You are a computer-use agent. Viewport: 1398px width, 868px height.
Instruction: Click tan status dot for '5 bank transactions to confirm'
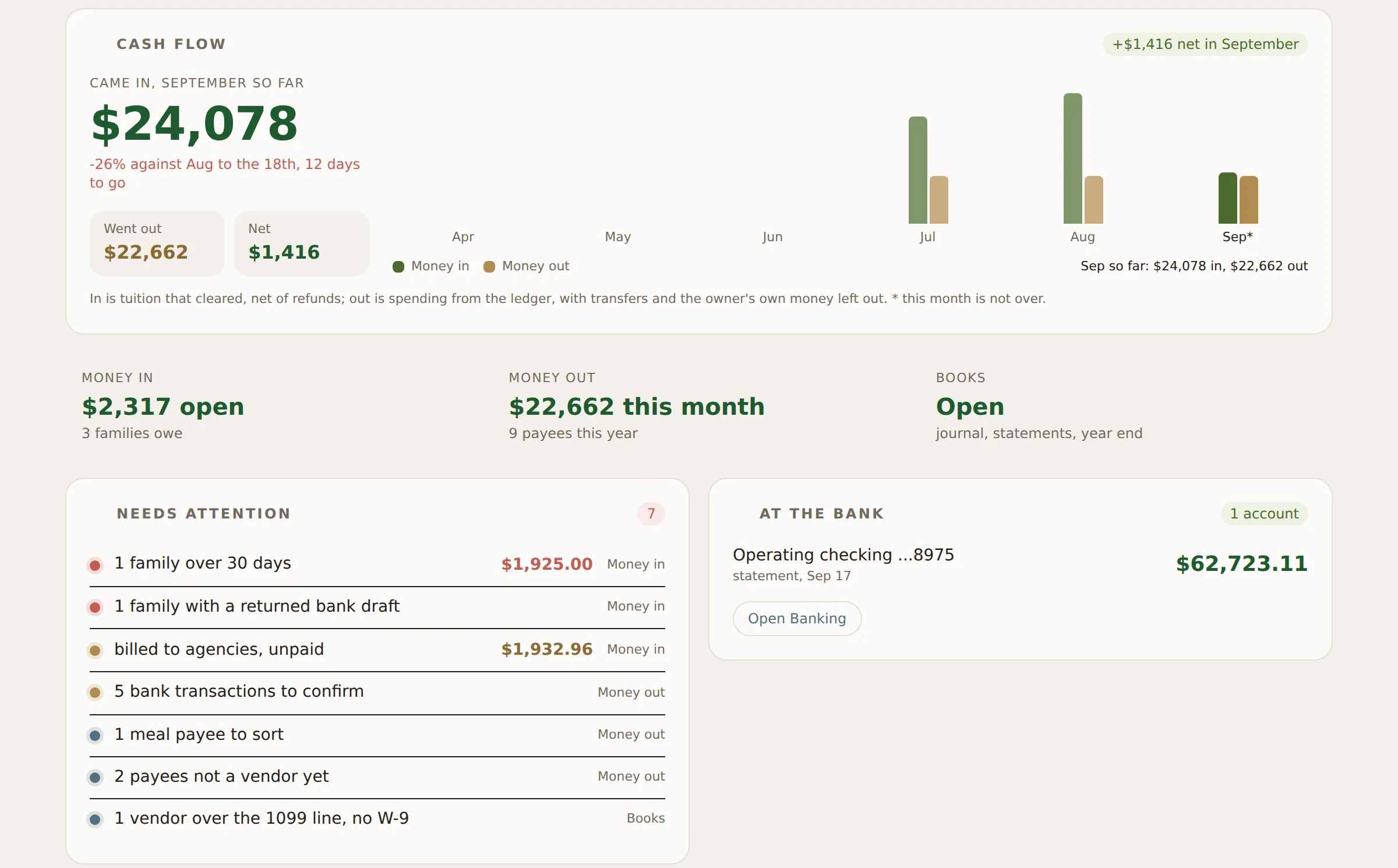click(95, 693)
